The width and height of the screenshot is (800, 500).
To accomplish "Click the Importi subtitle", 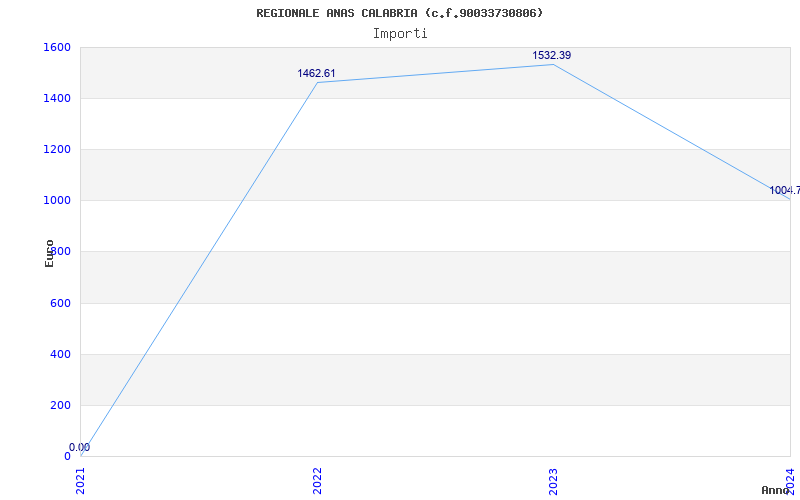I will (400, 34).
